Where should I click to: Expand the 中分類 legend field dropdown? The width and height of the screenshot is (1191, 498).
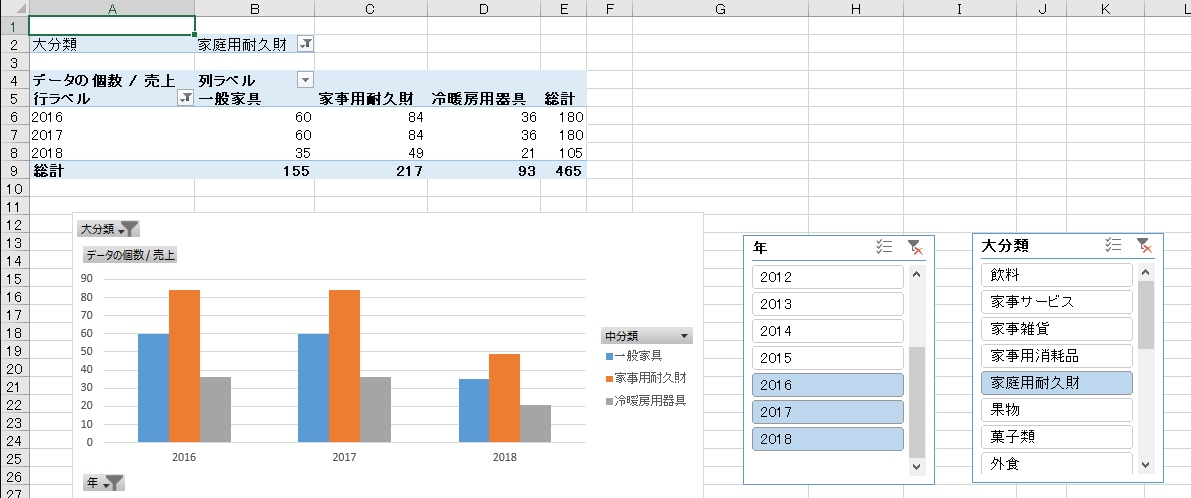tap(684, 336)
